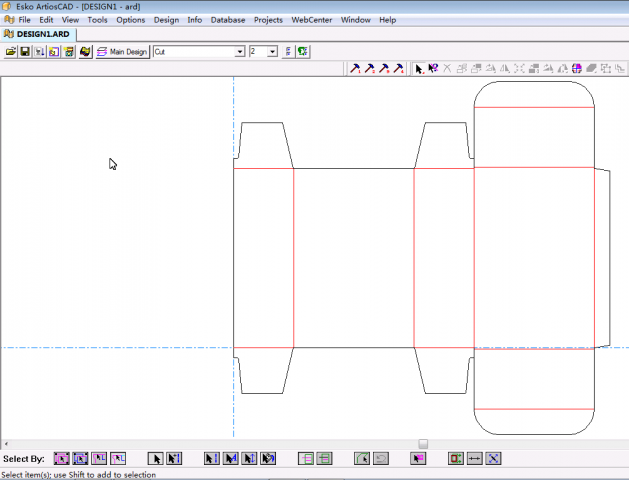
Task: Toggle the first Select By mode button
Action: click(62, 458)
